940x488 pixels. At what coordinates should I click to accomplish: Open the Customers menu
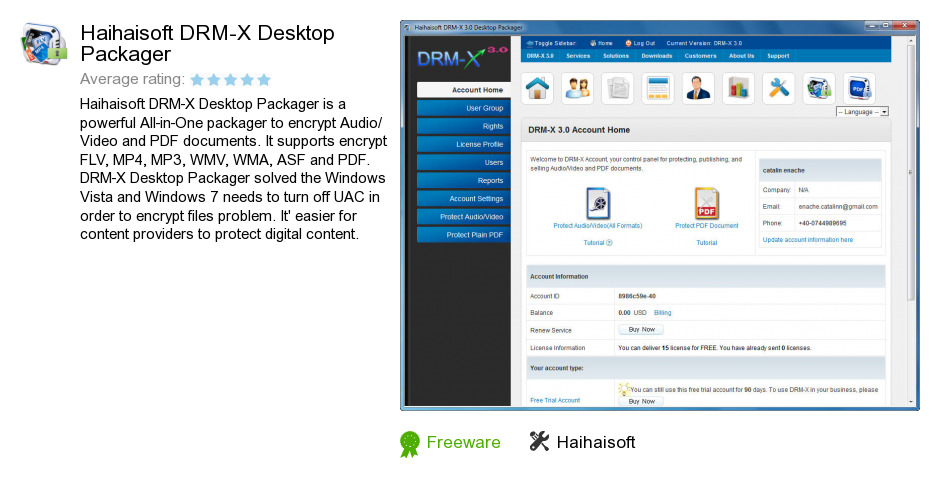click(x=700, y=56)
